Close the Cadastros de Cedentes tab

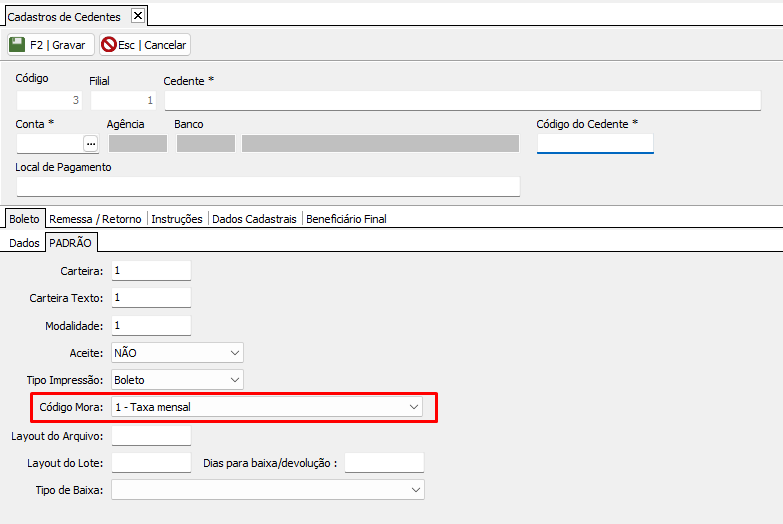click(x=138, y=16)
